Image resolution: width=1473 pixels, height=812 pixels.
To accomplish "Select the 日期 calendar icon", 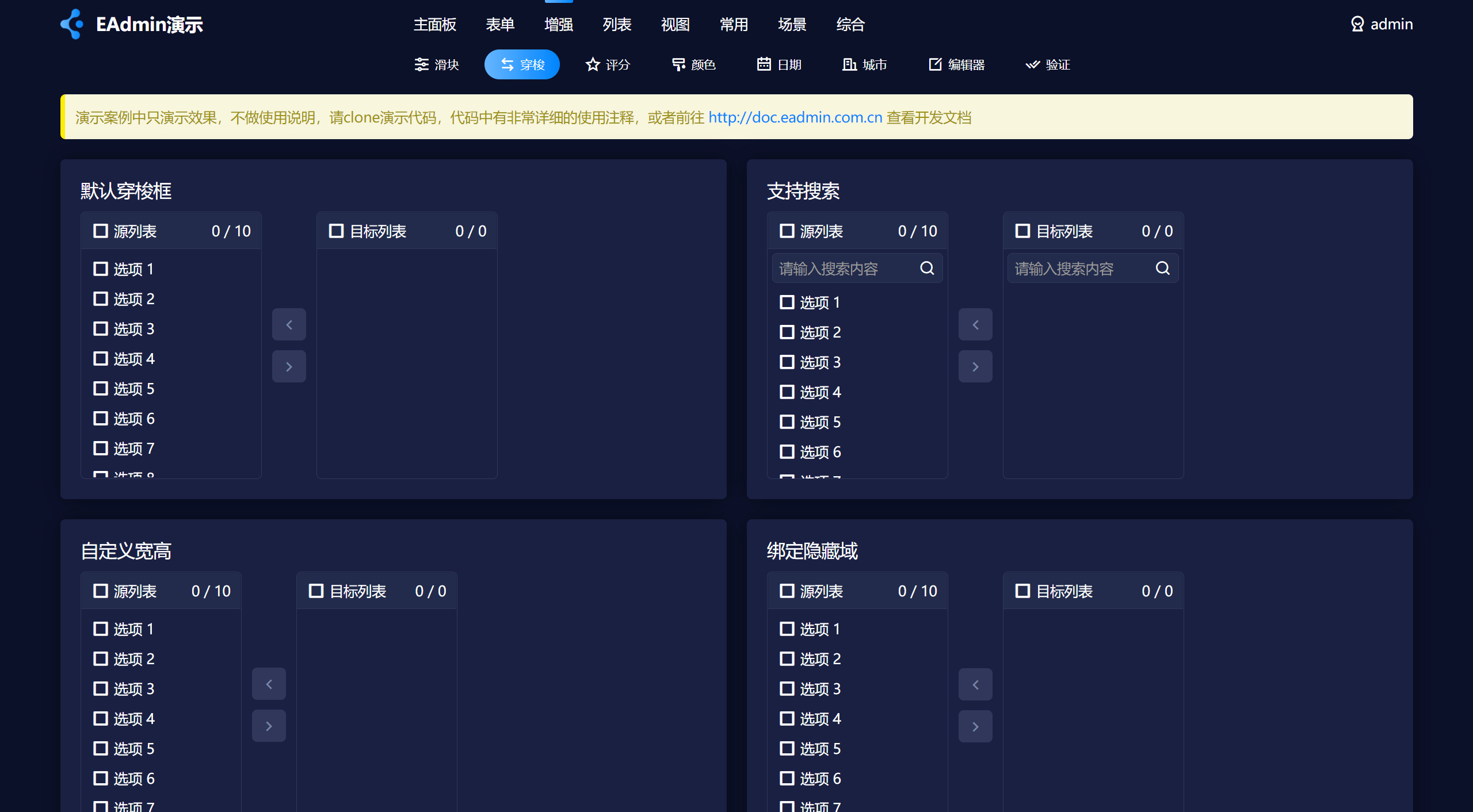I will (764, 64).
